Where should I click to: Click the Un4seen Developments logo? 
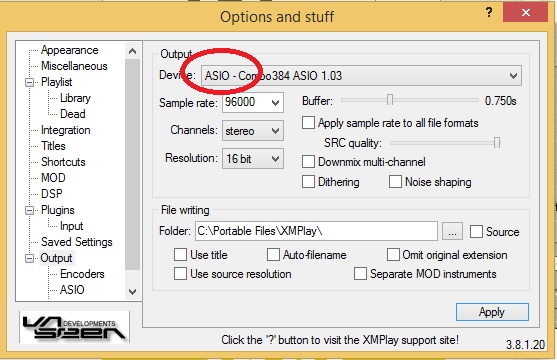point(74,327)
